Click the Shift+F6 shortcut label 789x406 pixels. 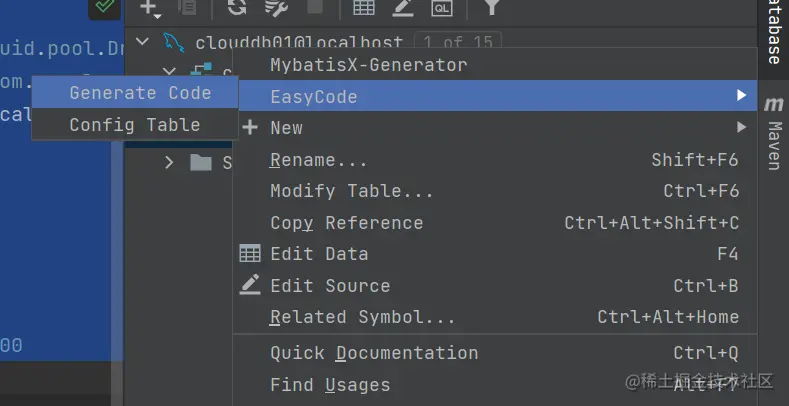click(x=695, y=160)
